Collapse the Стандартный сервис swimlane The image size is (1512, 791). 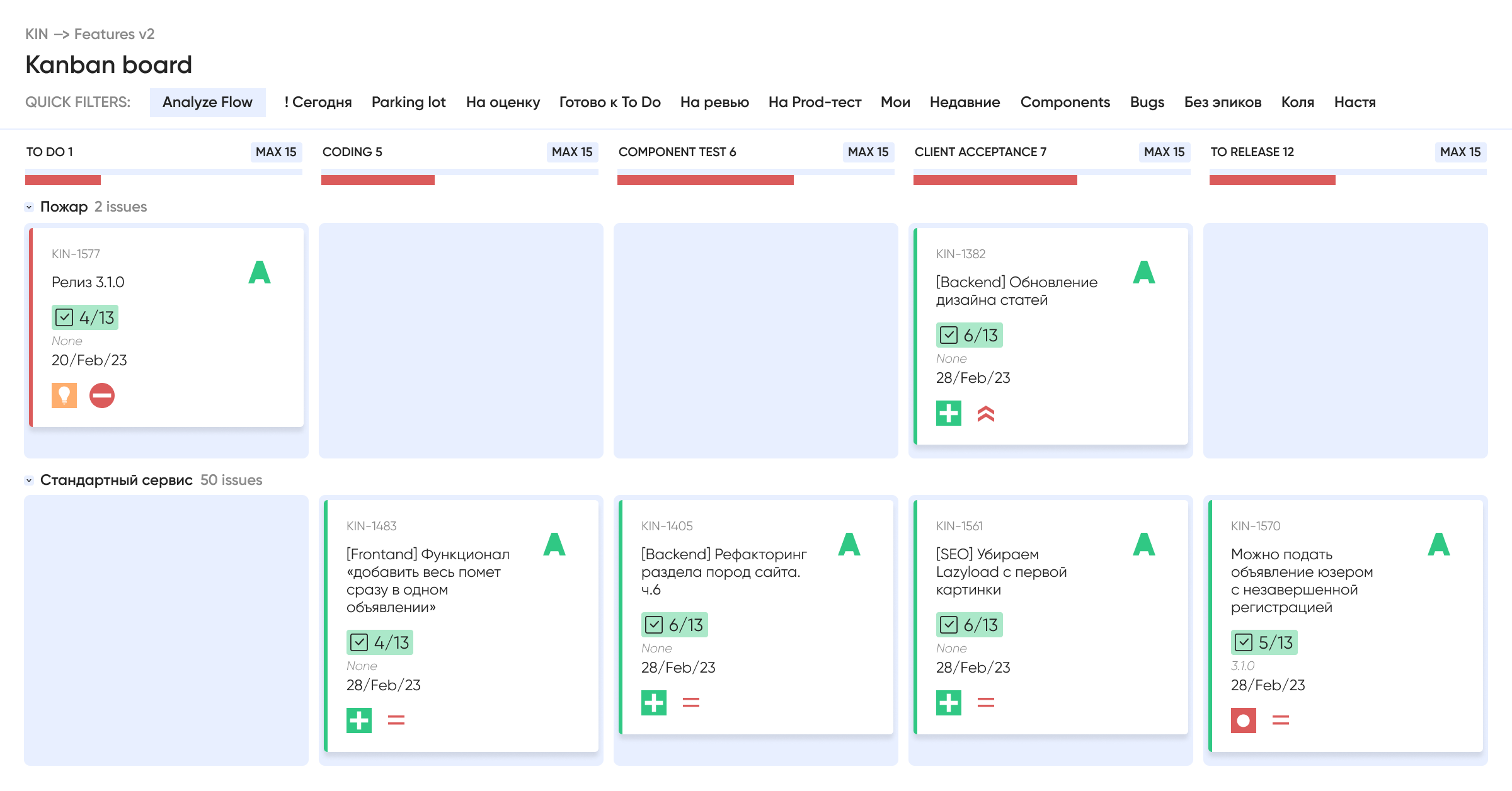(x=29, y=481)
